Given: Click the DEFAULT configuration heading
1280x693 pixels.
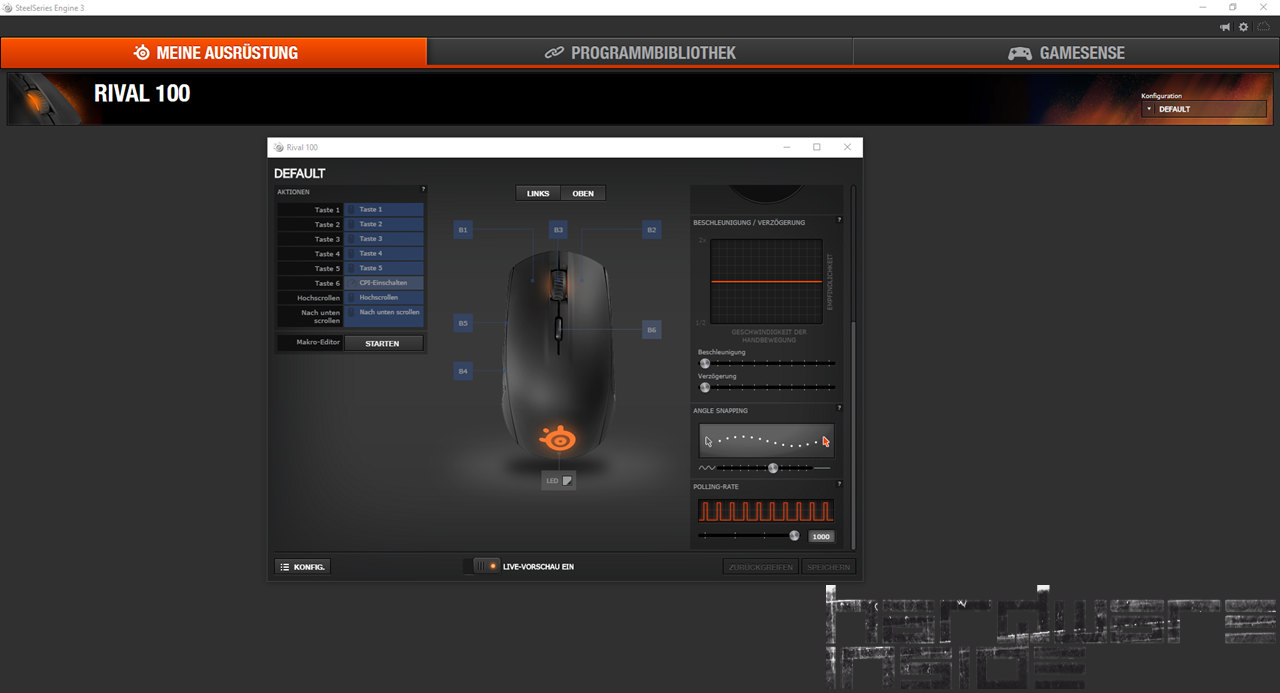Looking at the screenshot, I should 300,173.
